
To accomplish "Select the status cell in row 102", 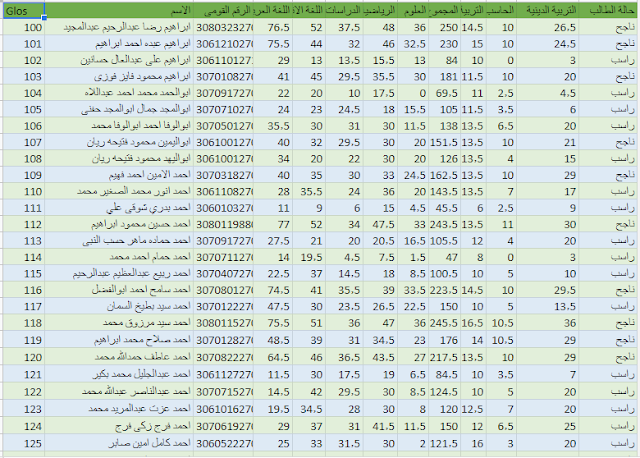I will (x=608, y=60).
